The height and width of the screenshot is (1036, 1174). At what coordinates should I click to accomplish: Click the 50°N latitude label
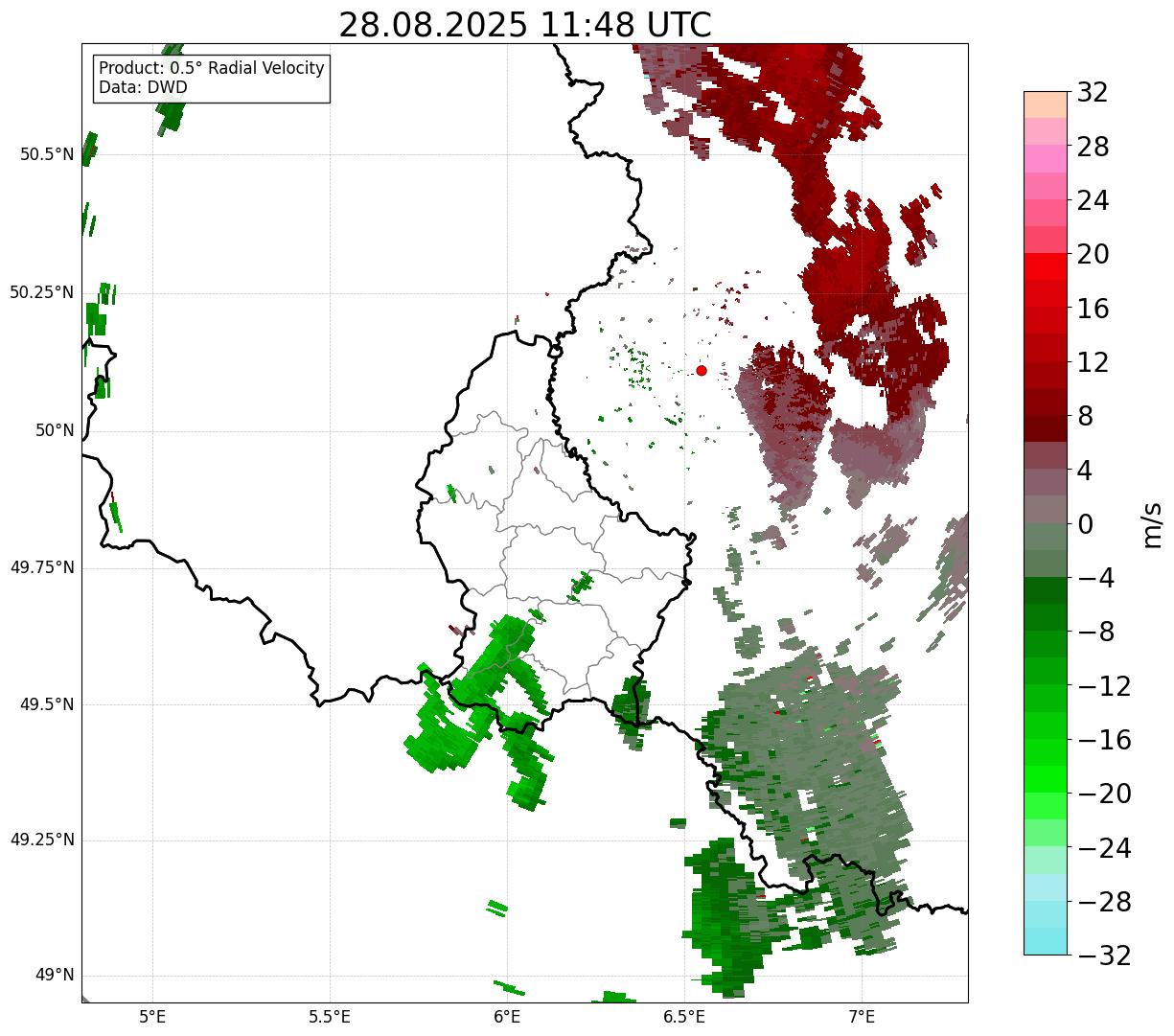click(x=55, y=430)
